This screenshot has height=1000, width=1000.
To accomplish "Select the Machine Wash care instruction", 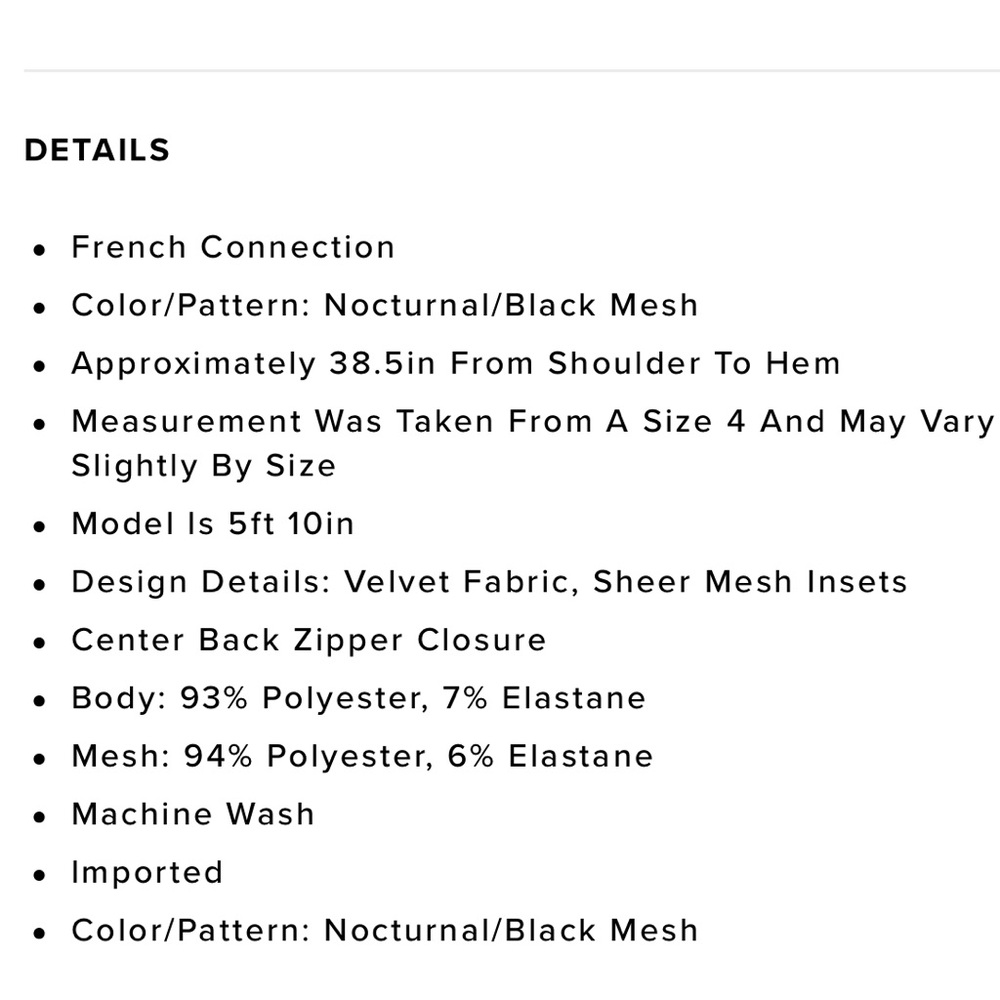I will pyautogui.click(x=193, y=814).
